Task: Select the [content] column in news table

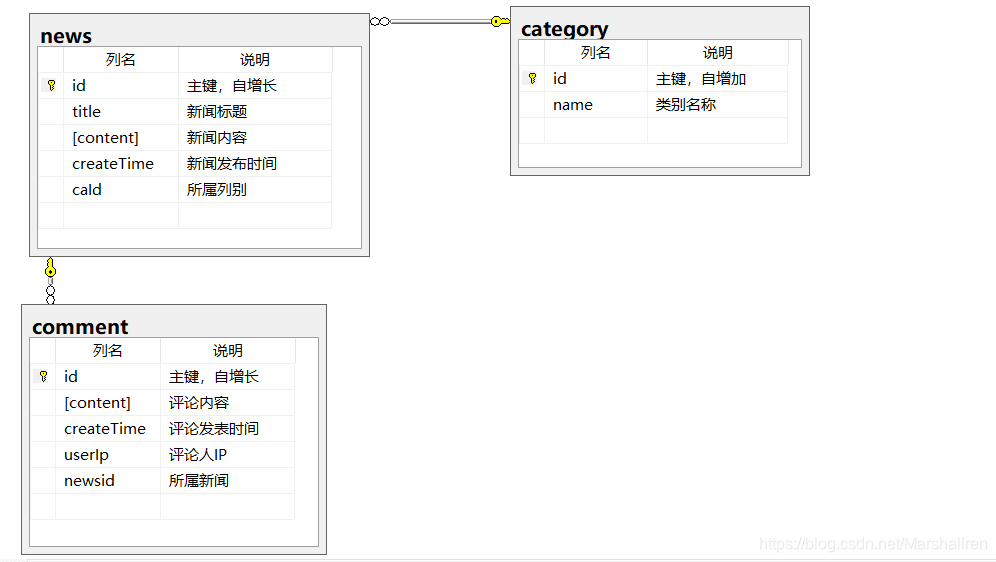Action: coord(121,138)
